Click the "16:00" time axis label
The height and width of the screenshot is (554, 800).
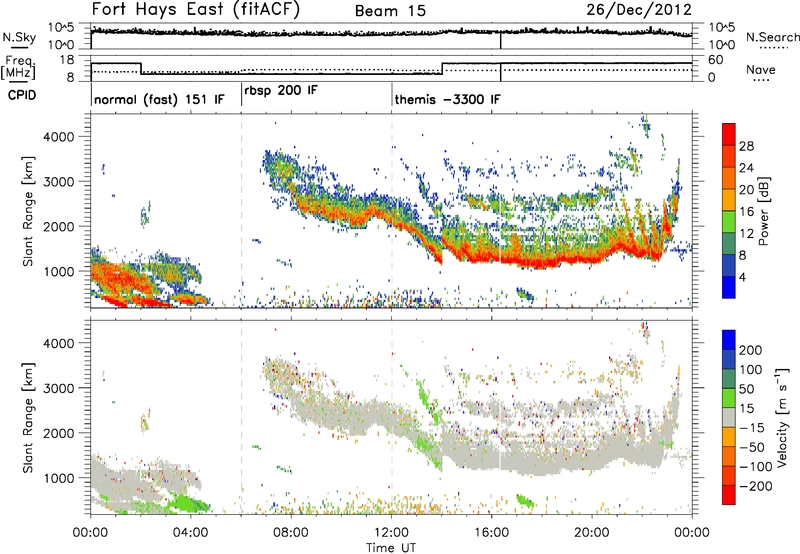(491, 533)
